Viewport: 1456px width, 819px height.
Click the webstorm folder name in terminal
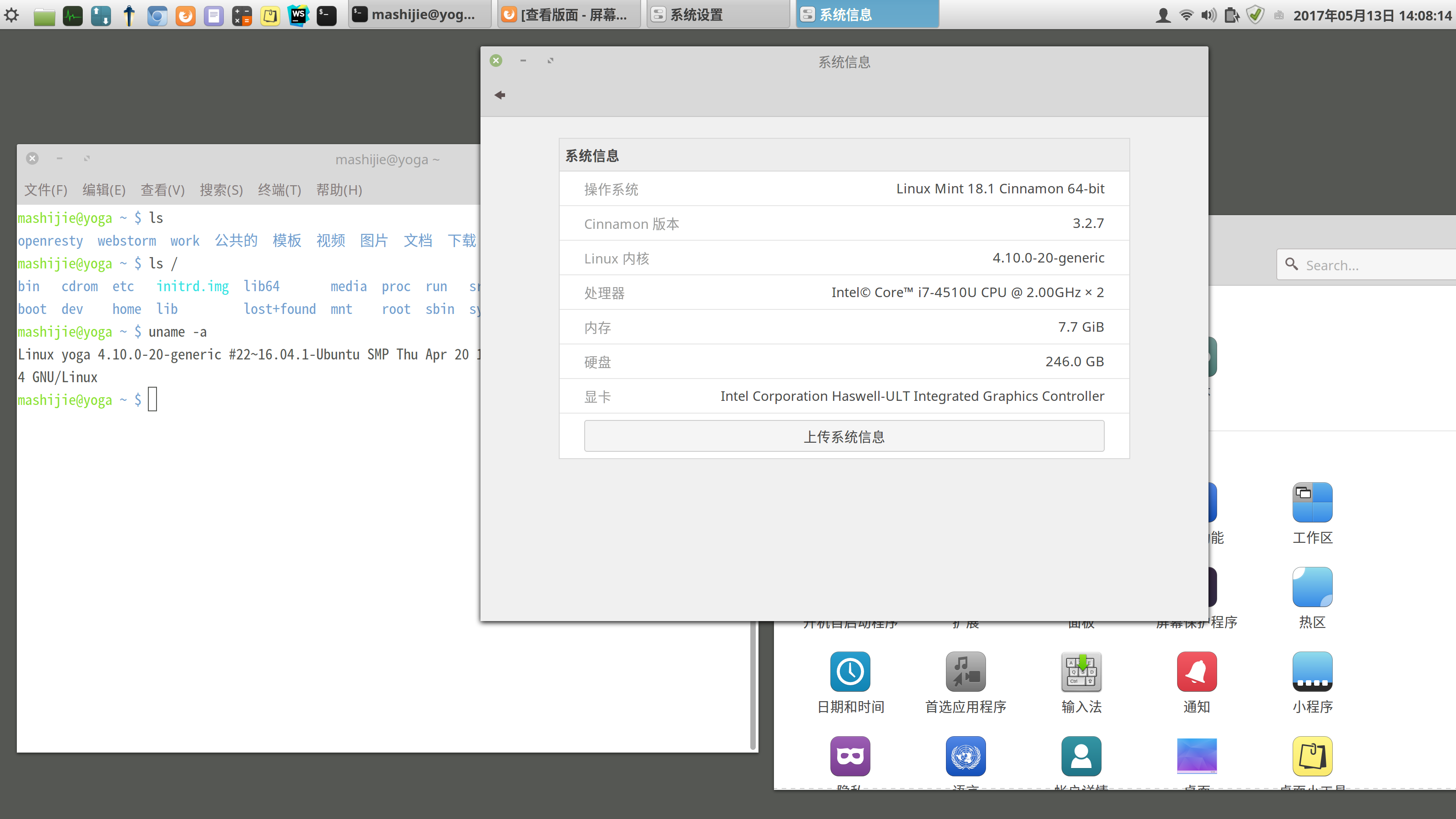click(x=126, y=241)
